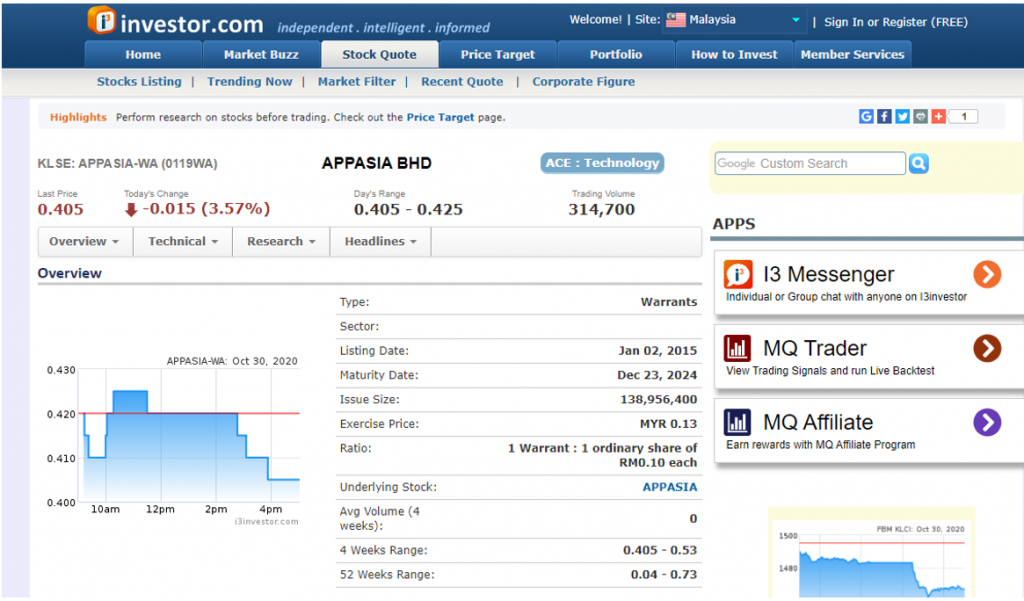Click the print icon
1024x601 pixels.
click(920, 117)
